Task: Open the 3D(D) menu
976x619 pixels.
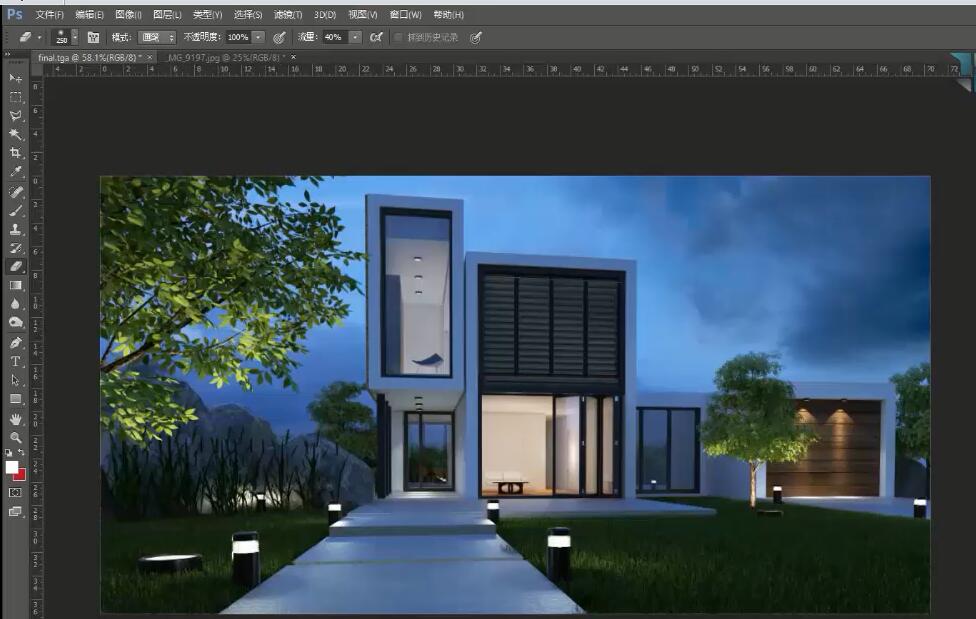Action: click(324, 14)
